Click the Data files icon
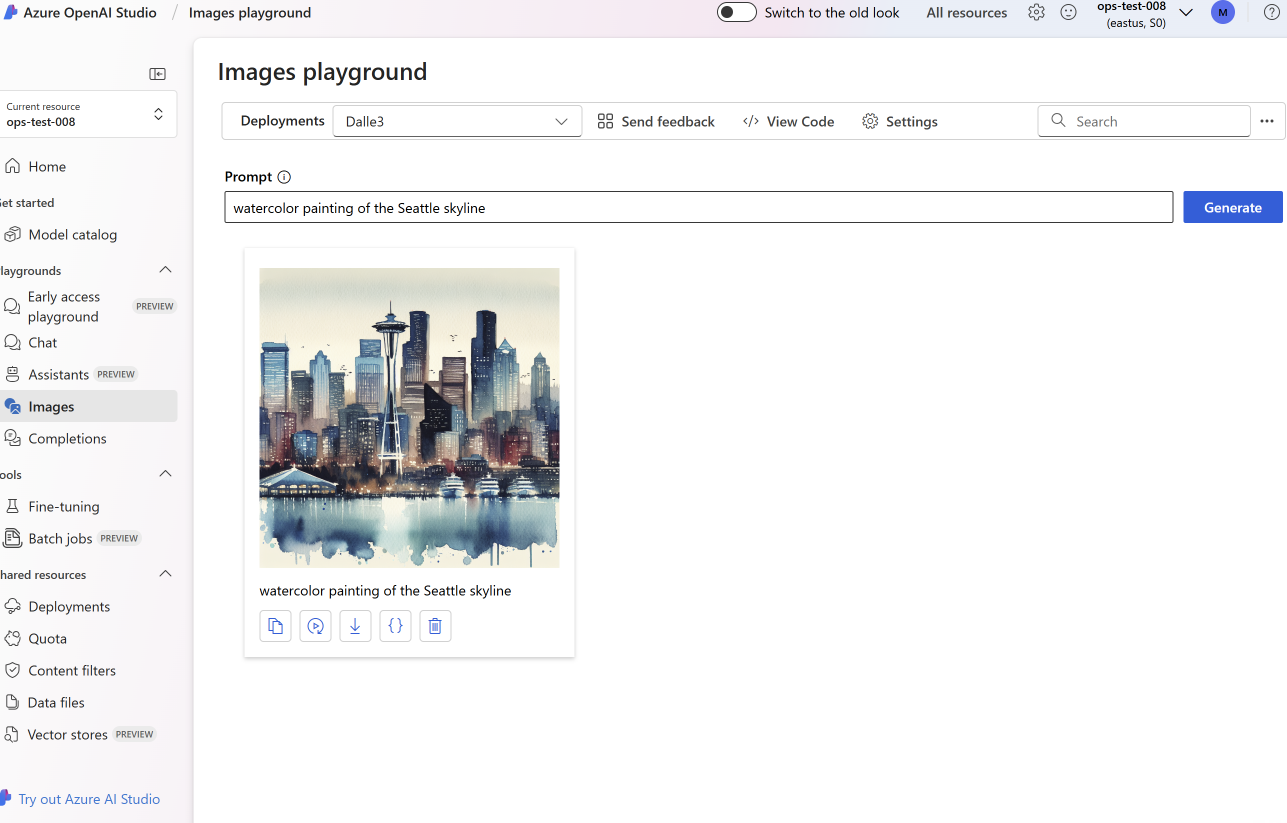 pos(12,702)
